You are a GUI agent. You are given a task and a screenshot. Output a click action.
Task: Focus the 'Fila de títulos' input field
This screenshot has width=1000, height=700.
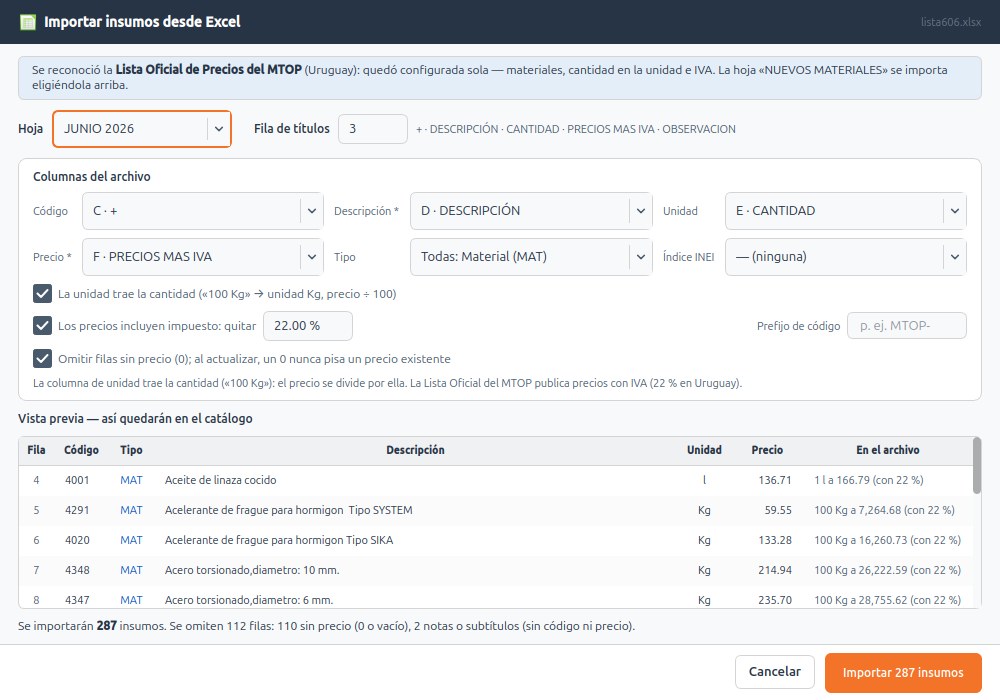(372, 129)
